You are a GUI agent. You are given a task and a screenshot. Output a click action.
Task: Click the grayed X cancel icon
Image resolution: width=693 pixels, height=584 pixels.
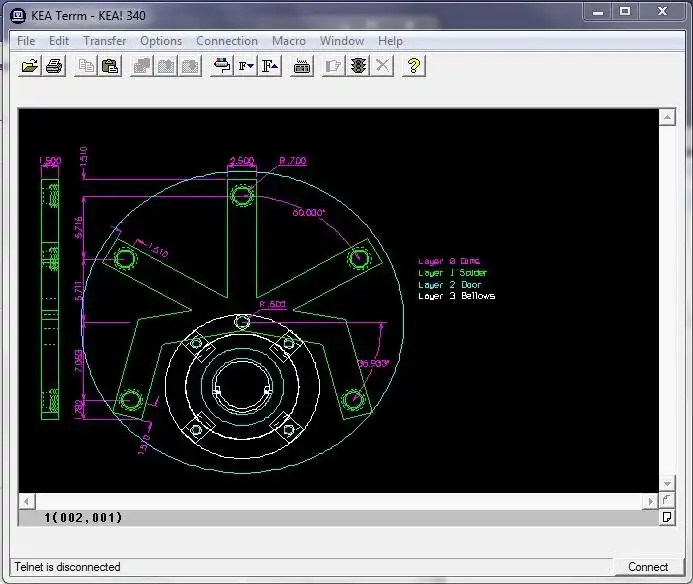tap(382, 66)
